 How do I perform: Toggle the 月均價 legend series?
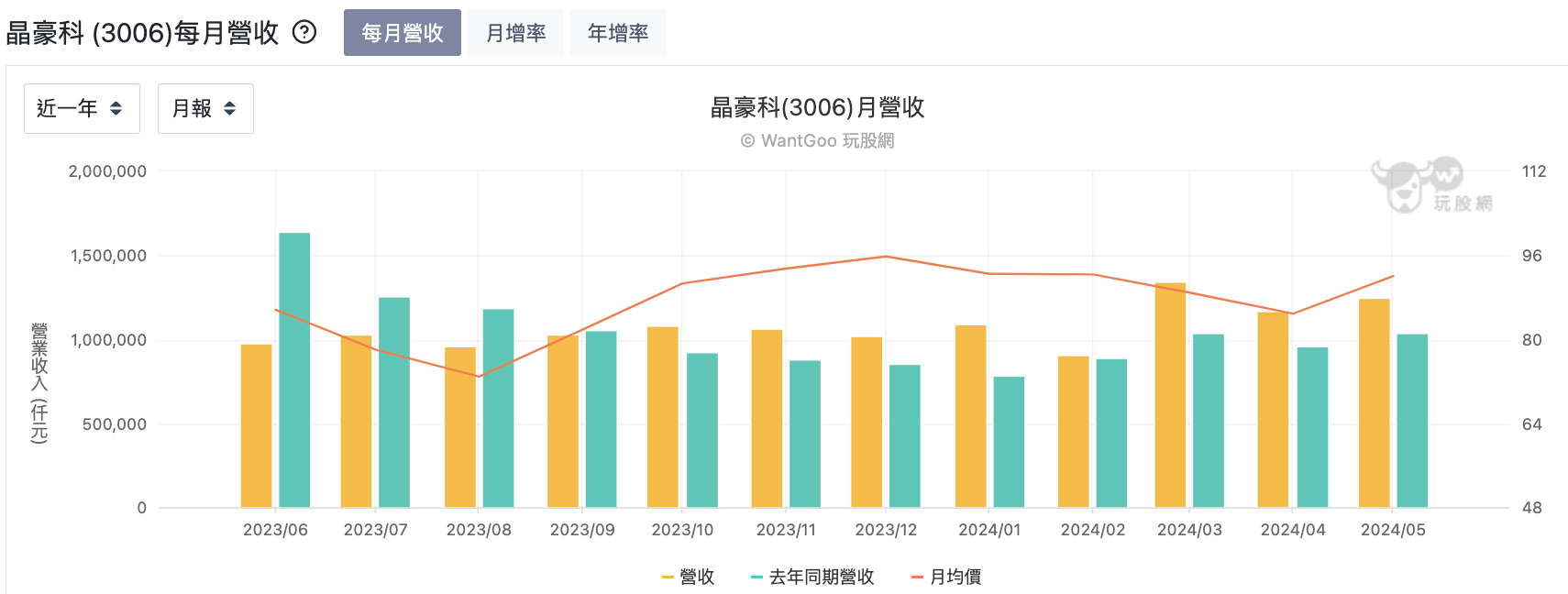point(946,577)
